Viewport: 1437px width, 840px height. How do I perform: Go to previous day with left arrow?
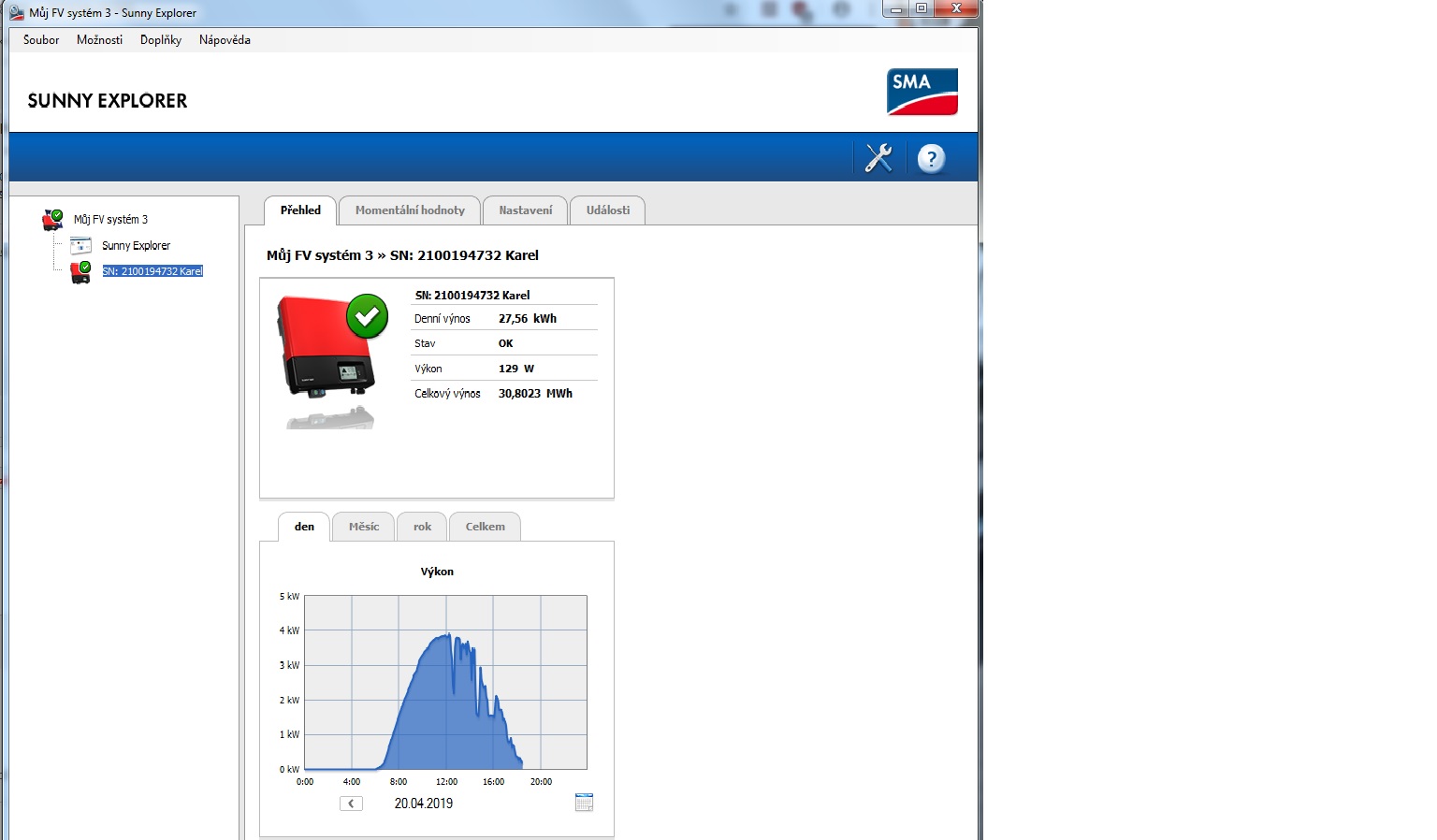point(351,804)
